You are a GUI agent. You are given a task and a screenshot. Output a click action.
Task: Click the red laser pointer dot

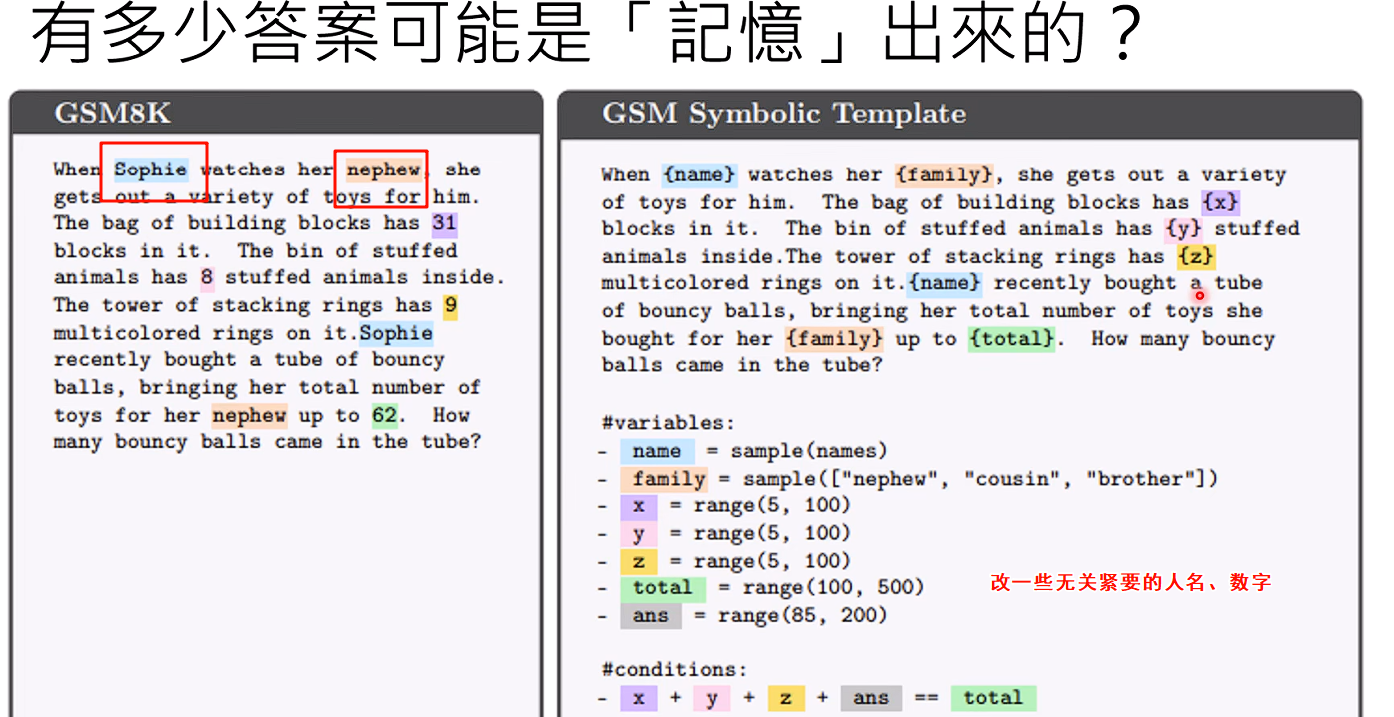(1199, 295)
